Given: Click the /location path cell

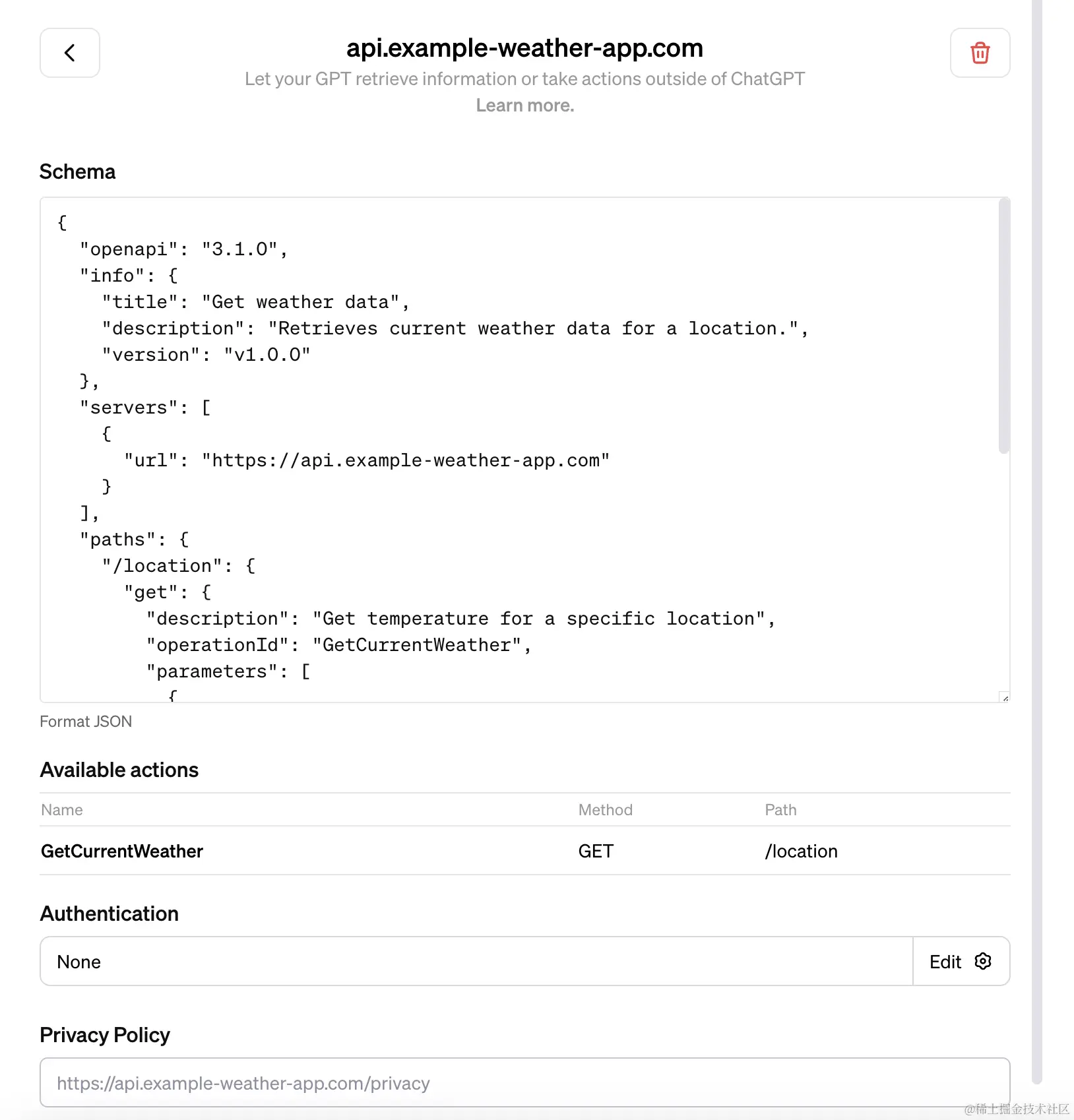Looking at the screenshot, I should pos(801,852).
